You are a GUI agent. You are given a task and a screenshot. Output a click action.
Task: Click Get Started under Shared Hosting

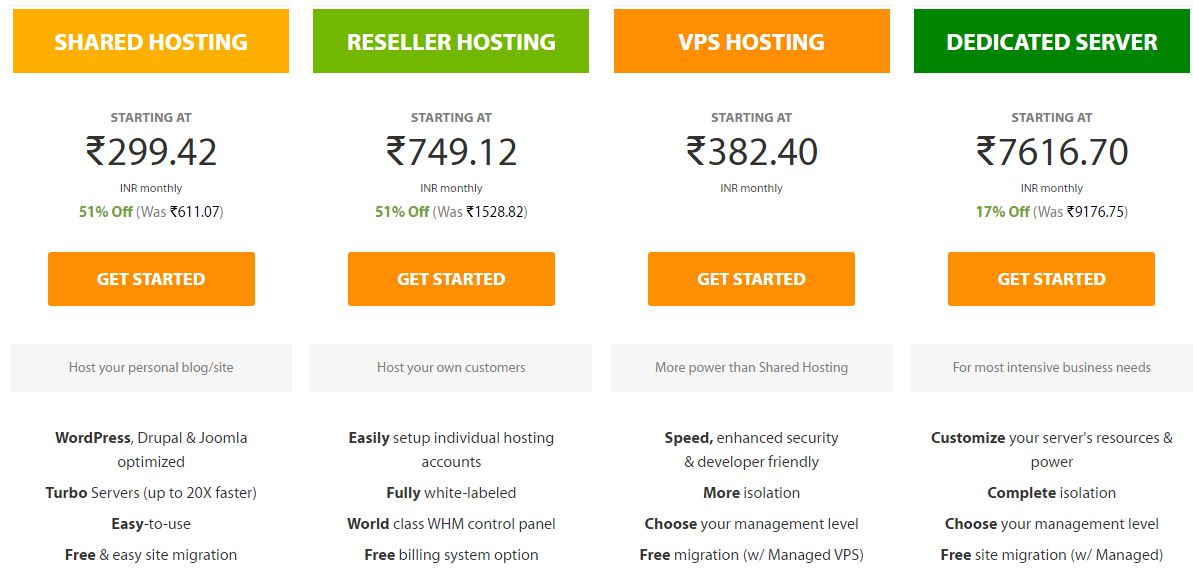(151, 279)
